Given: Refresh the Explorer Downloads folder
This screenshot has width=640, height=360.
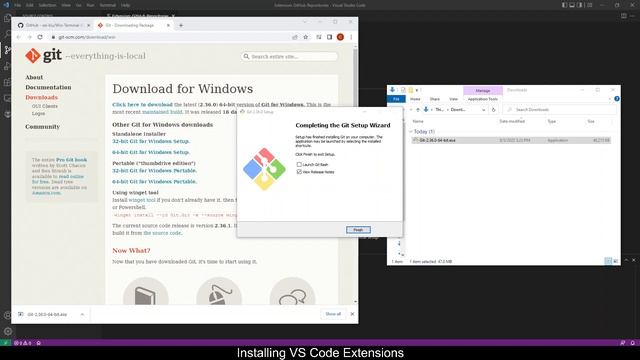Looking at the screenshot, I should click(493, 110).
